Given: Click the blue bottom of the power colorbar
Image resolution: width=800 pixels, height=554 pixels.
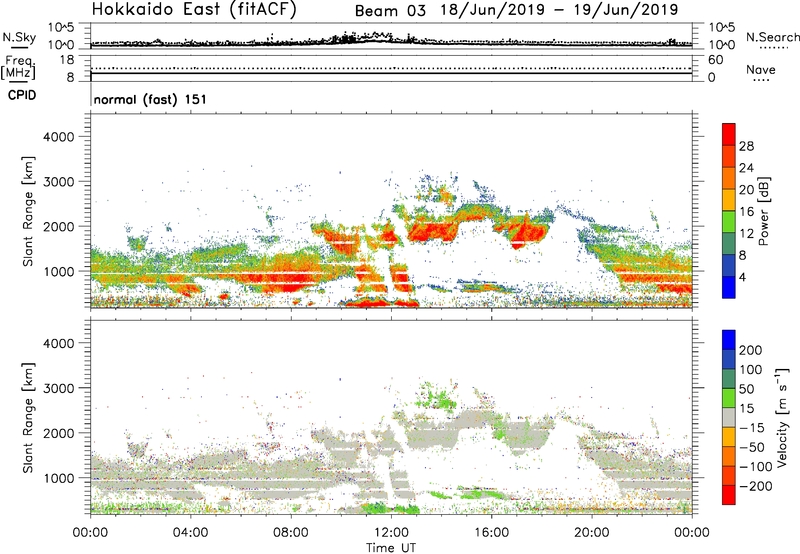Looking at the screenshot, I should pyautogui.click(x=729, y=287).
